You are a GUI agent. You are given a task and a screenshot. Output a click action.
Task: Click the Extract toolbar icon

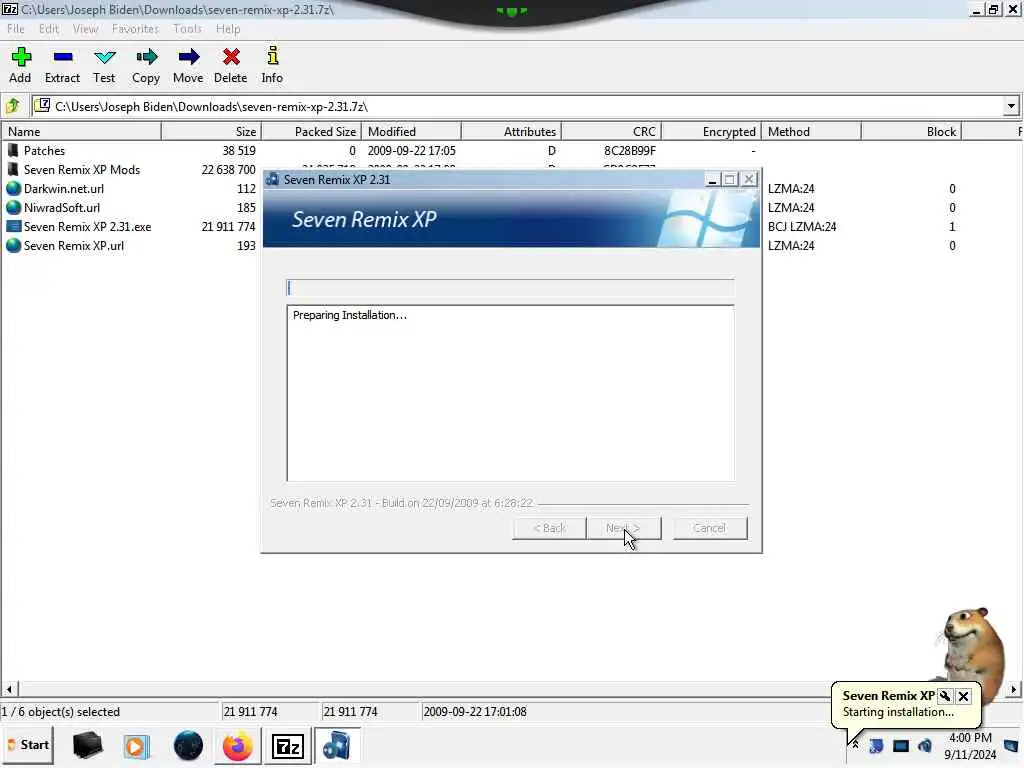(63, 57)
